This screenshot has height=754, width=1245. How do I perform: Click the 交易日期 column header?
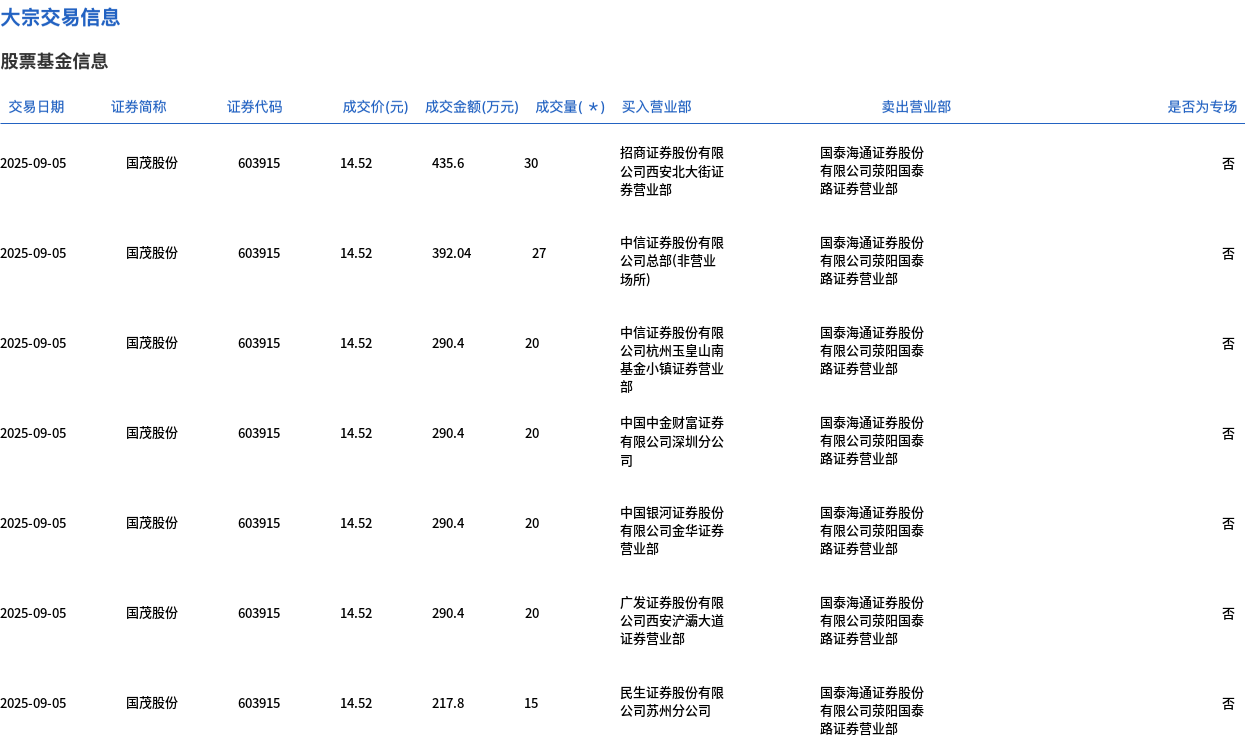[36, 107]
